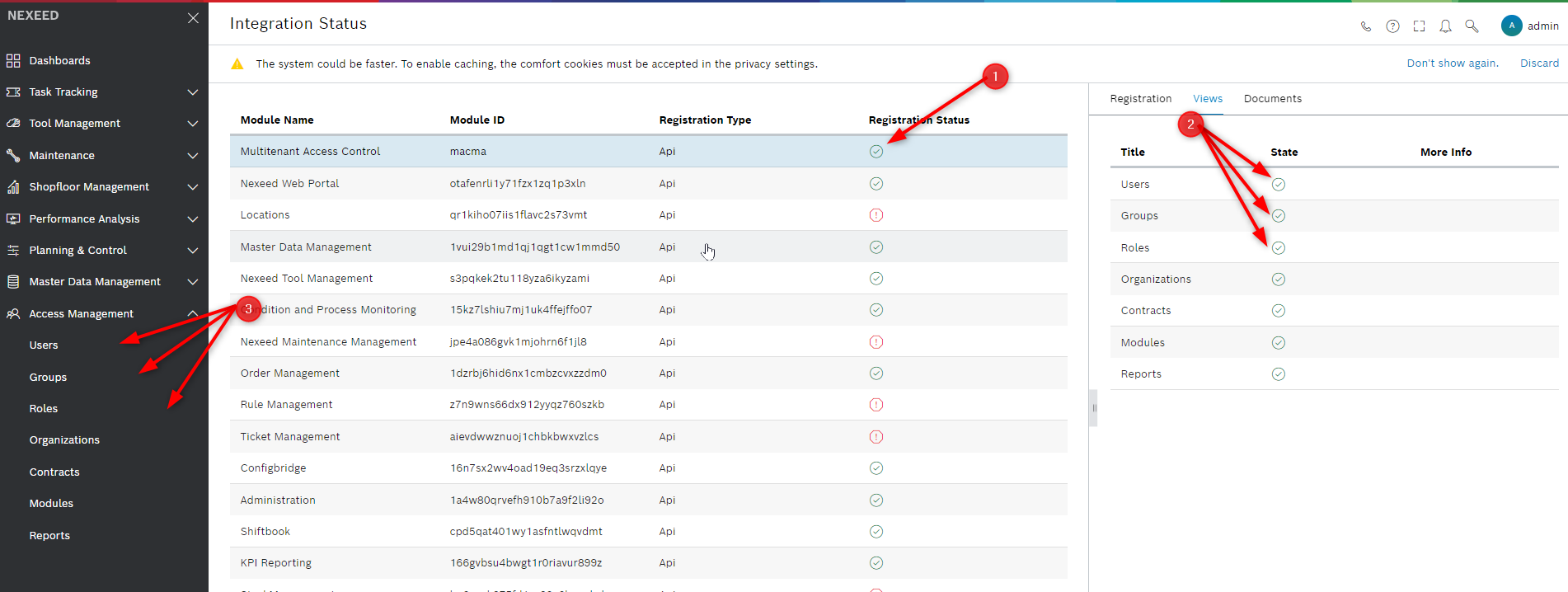Open help via the question mark icon
Image resolution: width=1568 pixels, height=592 pixels.
(1392, 26)
